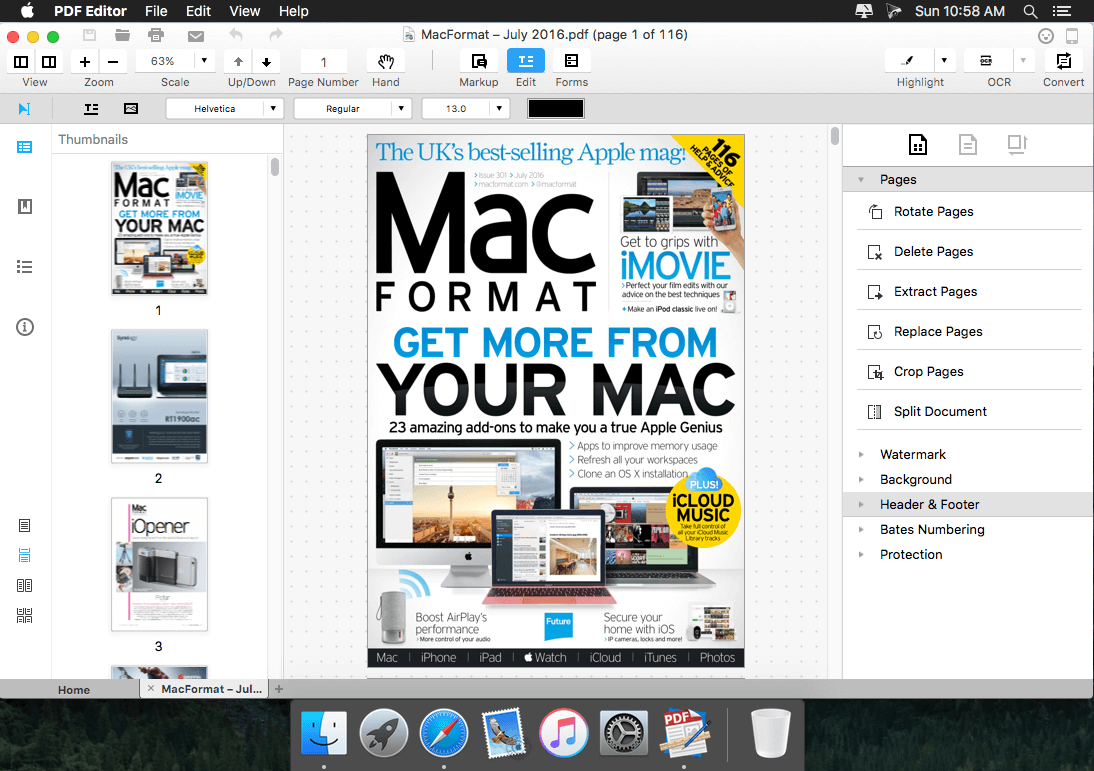Image resolution: width=1094 pixels, height=771 pixels.
Task: Select the Highlight pen tool
Action: 908,61
